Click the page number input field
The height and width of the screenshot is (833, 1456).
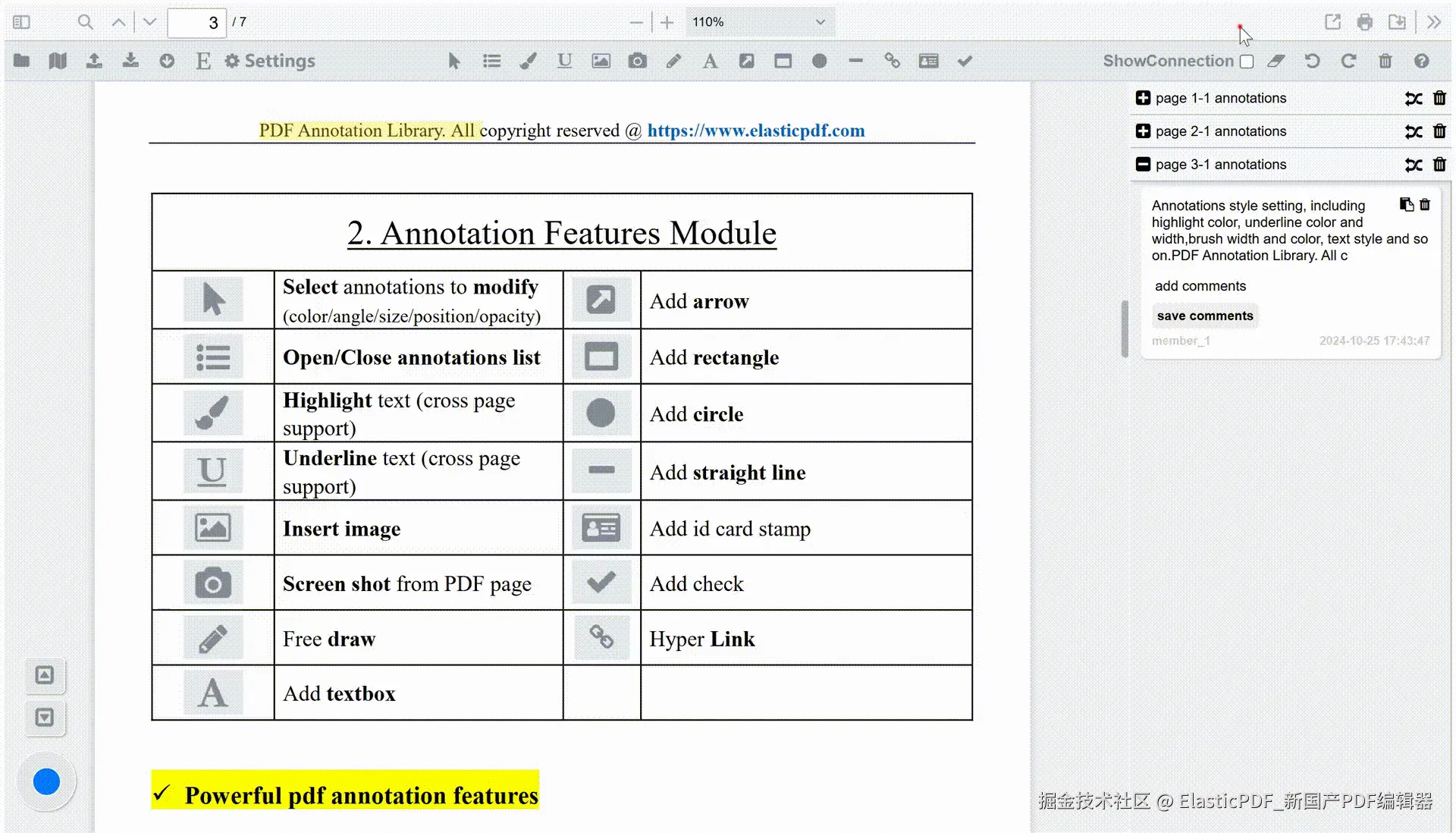coord(197,23)
